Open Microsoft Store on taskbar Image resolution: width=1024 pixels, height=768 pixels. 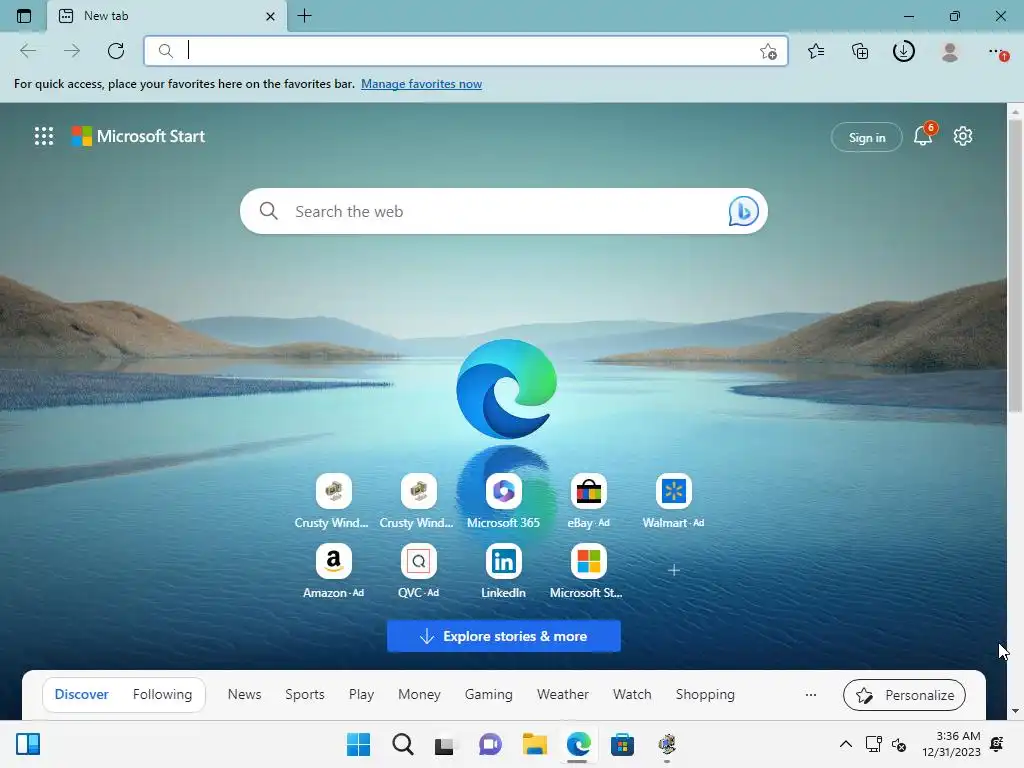point(622,744)
